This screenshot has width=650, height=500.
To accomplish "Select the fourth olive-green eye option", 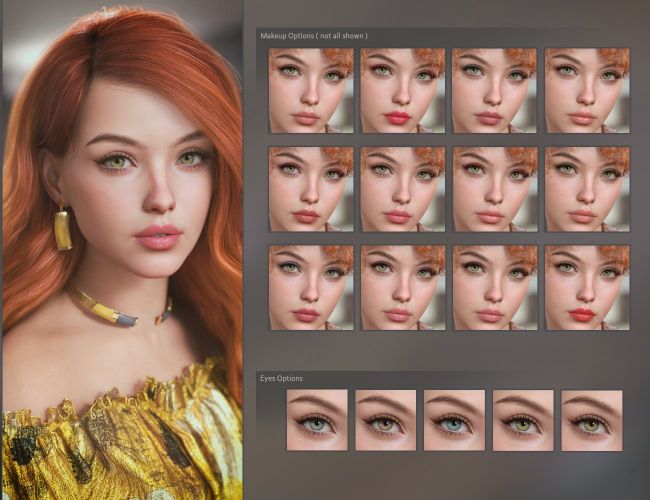I will 523,420.
